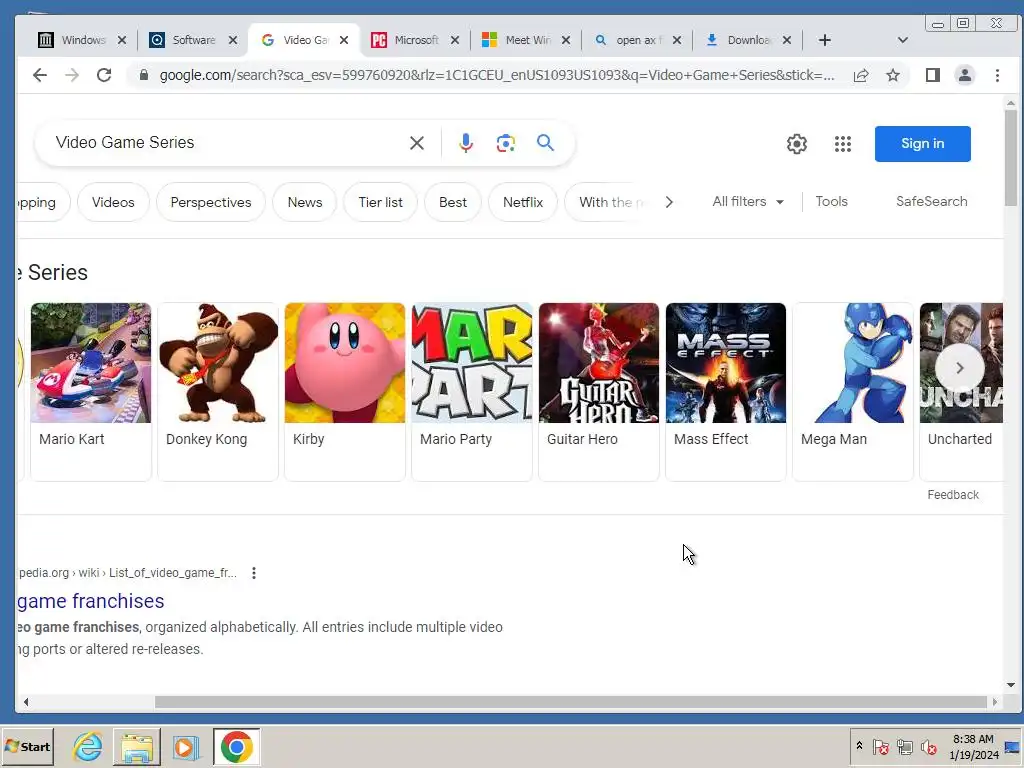The height and width of the screenshot is (768, 1024).
Task: Select the News filter chip
Action: pos(305,202)
